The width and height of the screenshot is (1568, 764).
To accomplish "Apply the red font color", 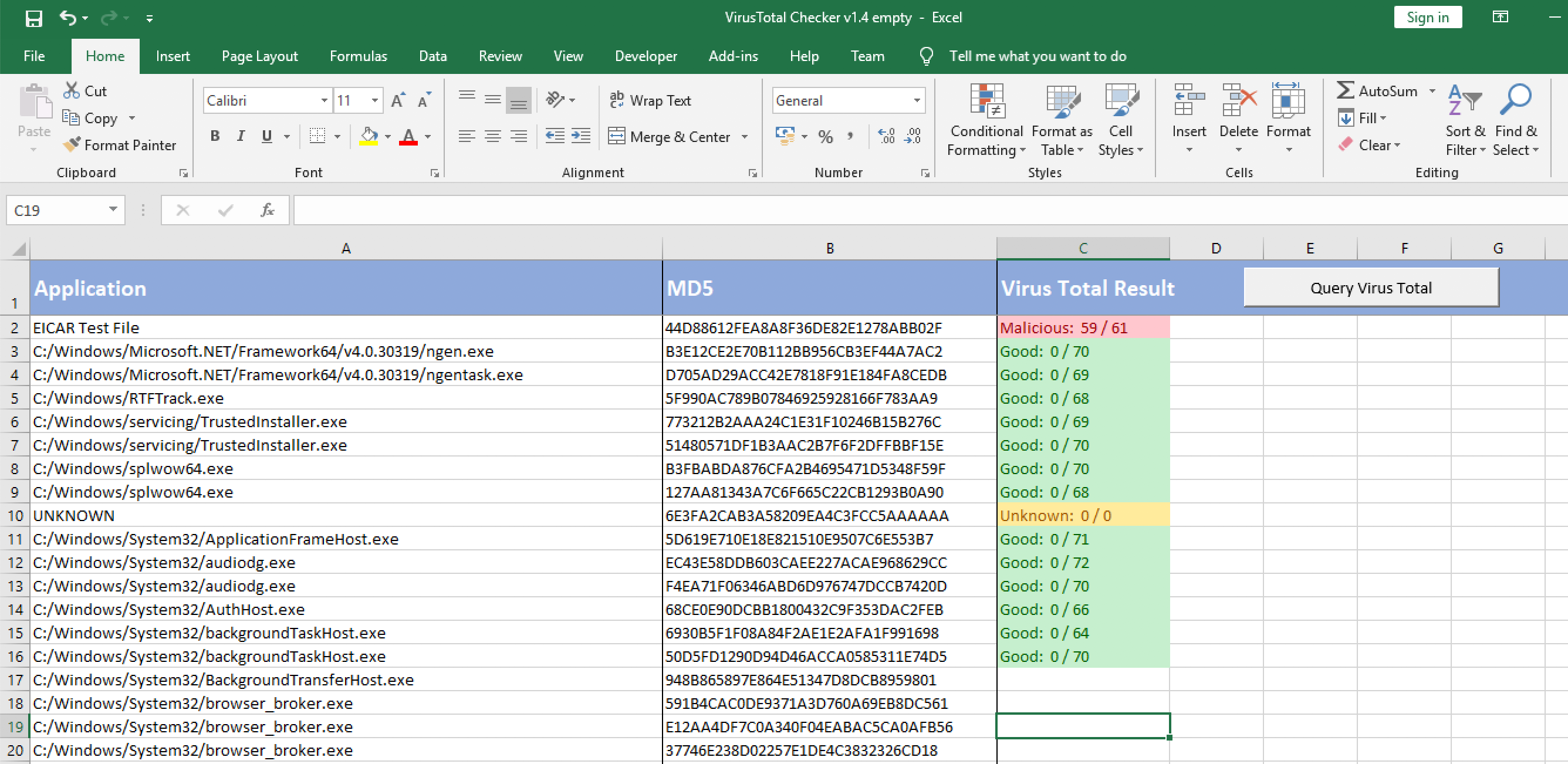I will pos(408,136).
